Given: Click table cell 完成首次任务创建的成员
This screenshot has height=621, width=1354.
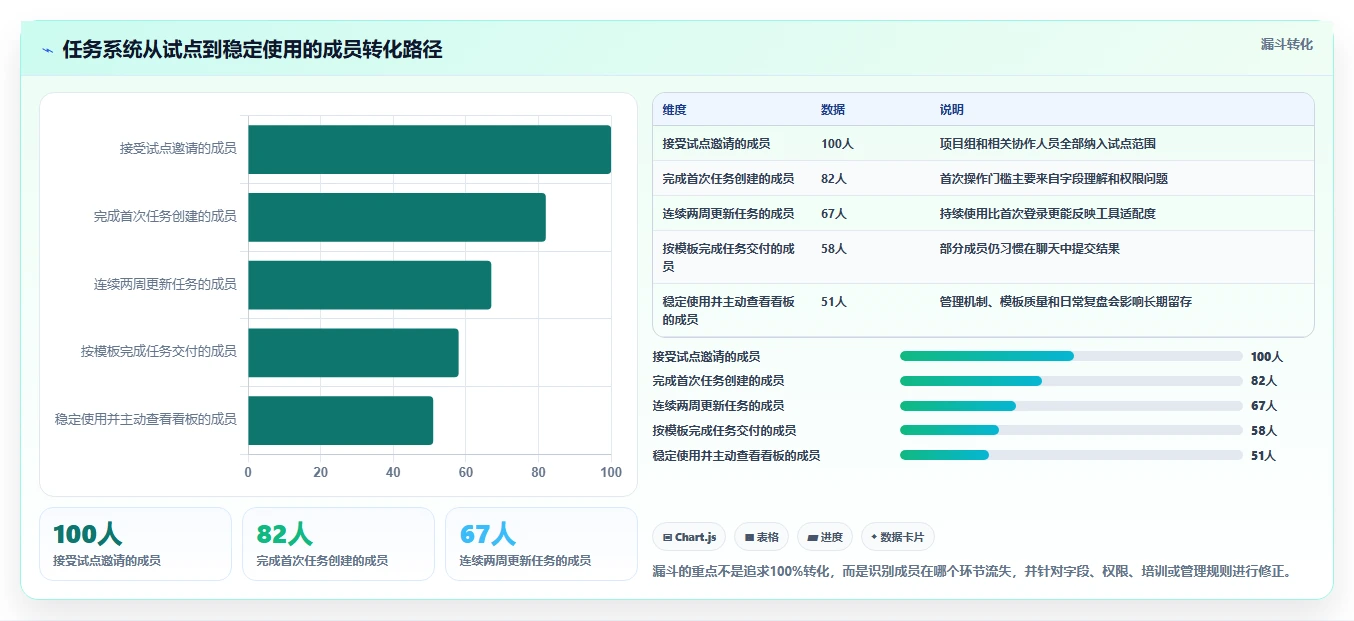Looking at the screenshot, I should pyautogui.click(x=728, y=179).
